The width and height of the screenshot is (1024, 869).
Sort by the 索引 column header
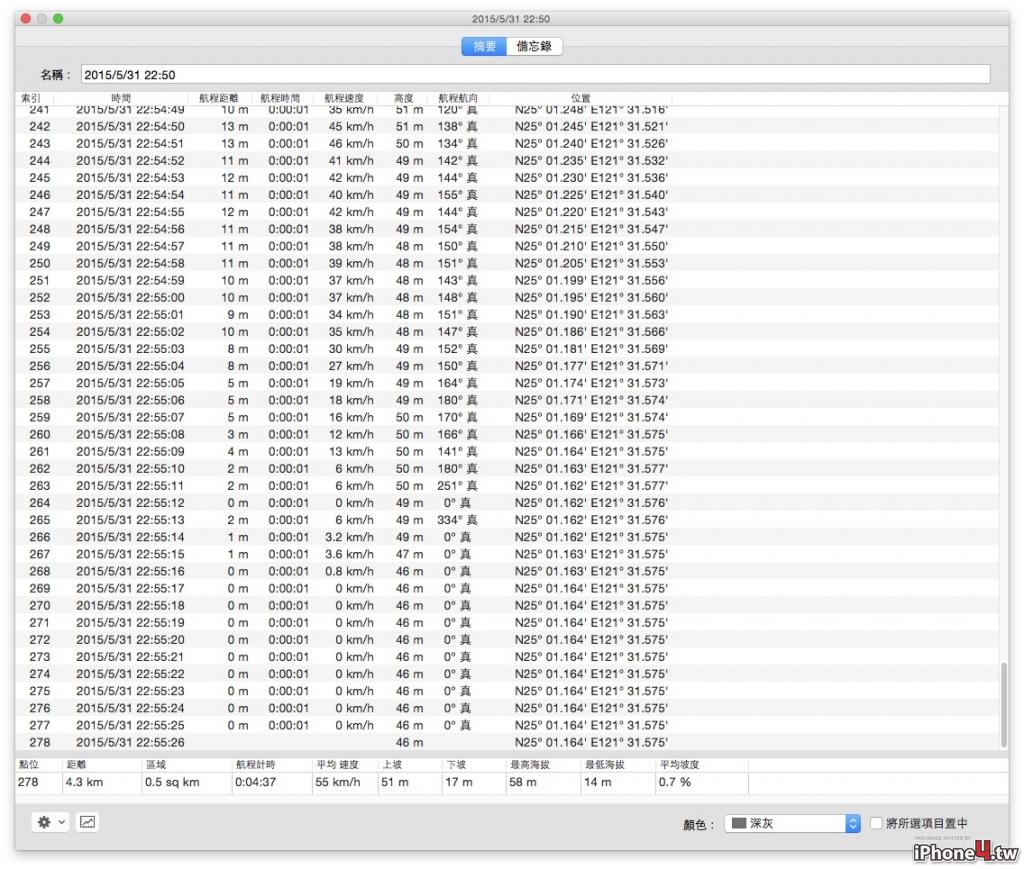pos(32,98)
